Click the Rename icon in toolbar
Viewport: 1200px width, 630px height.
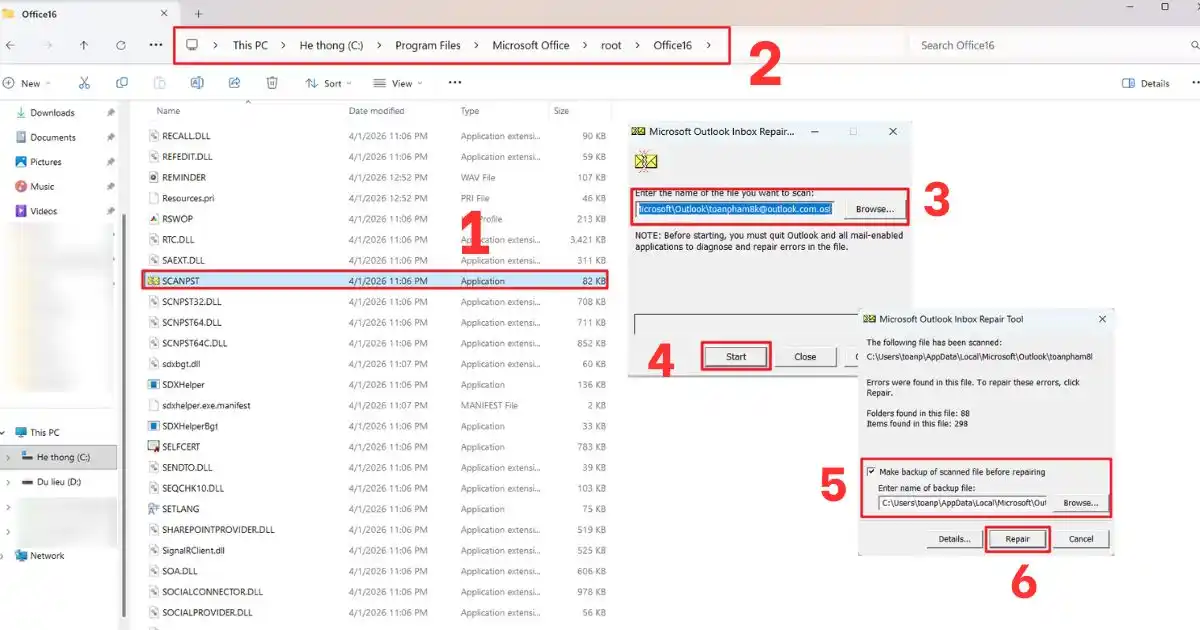197,83
